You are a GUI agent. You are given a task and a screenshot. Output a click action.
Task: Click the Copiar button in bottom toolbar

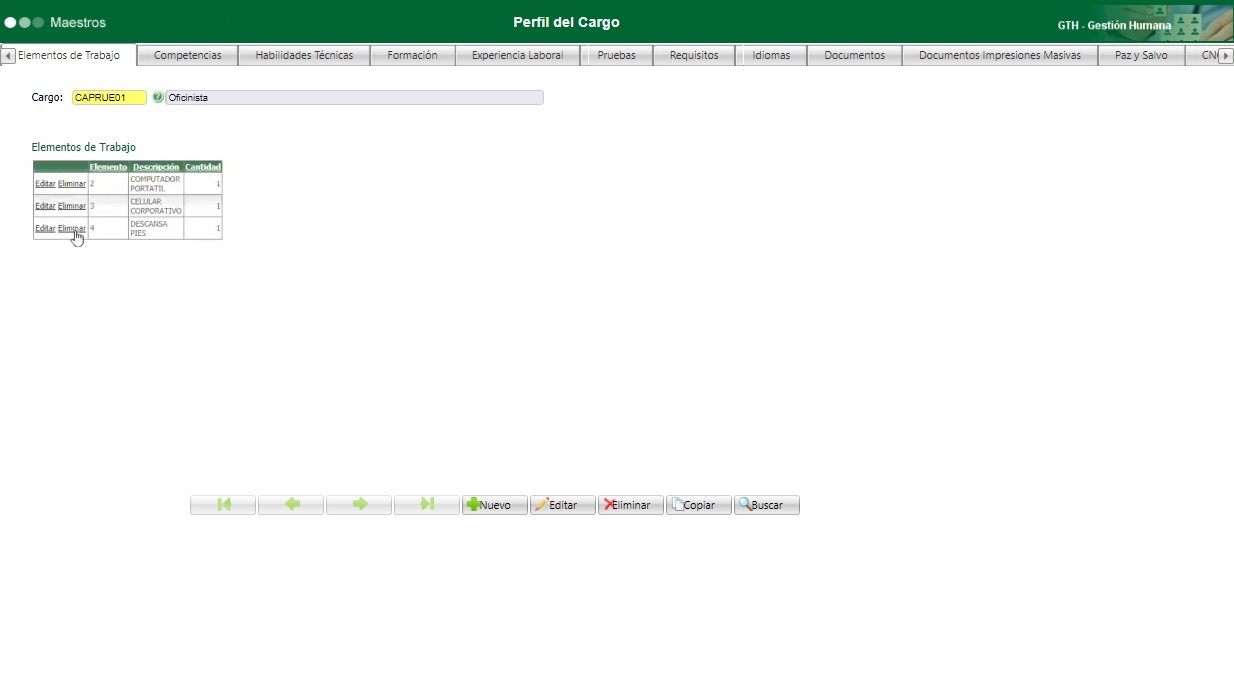coord(699,505)
